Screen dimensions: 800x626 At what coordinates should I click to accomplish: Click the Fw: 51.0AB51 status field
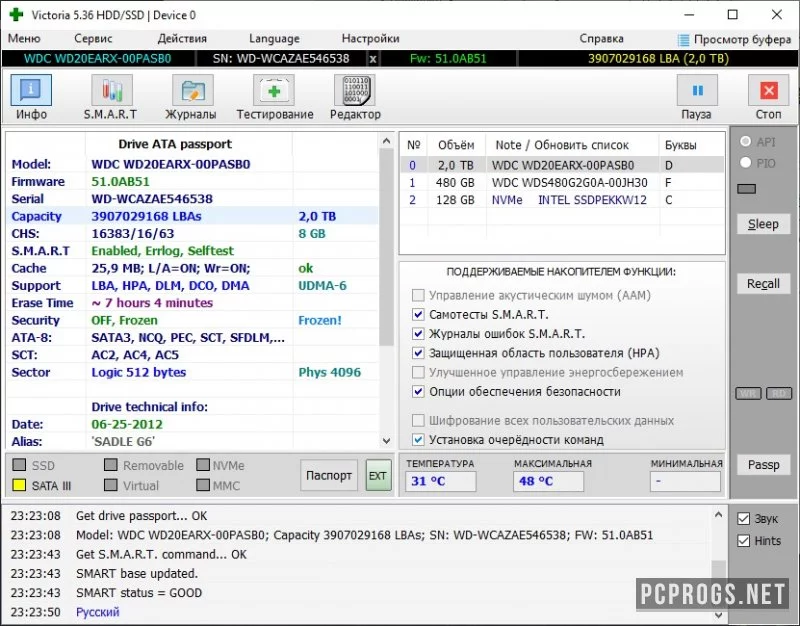pyautogui.click(x=448, y=59)
